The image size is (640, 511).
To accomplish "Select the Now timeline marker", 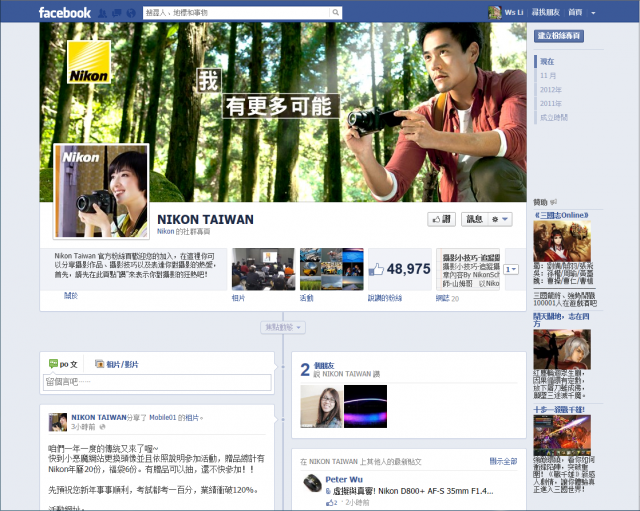I will coord(547,62).
